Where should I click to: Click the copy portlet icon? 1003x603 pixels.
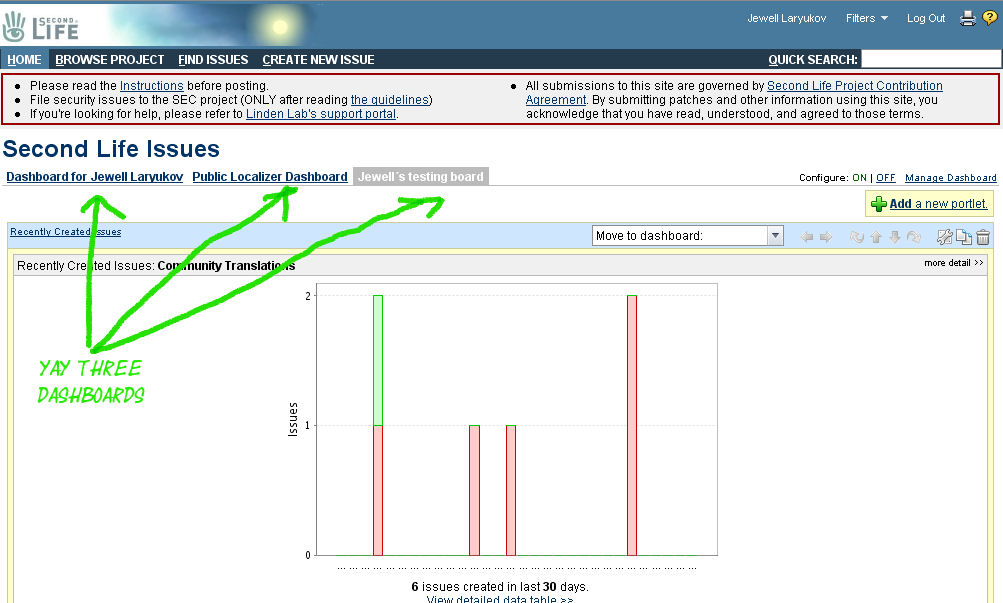coord(964,237)
